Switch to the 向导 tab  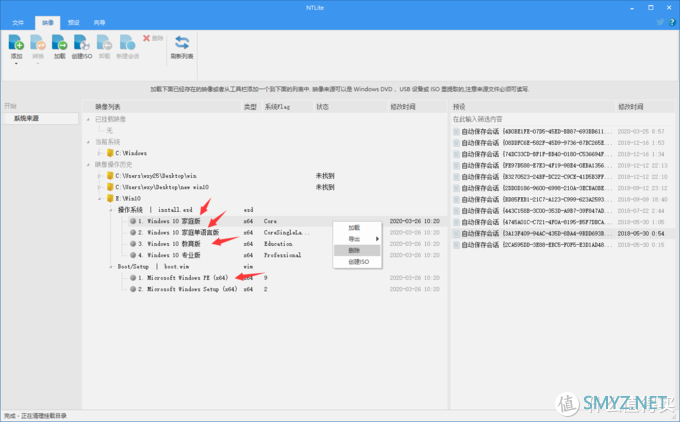point(99,23)
